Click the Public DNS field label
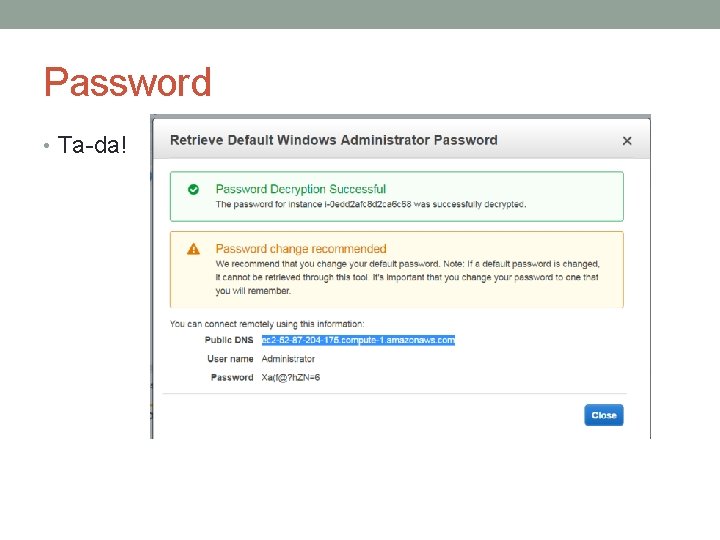The width and height of the screenshot is (720, 540). [x=229, y=340]
